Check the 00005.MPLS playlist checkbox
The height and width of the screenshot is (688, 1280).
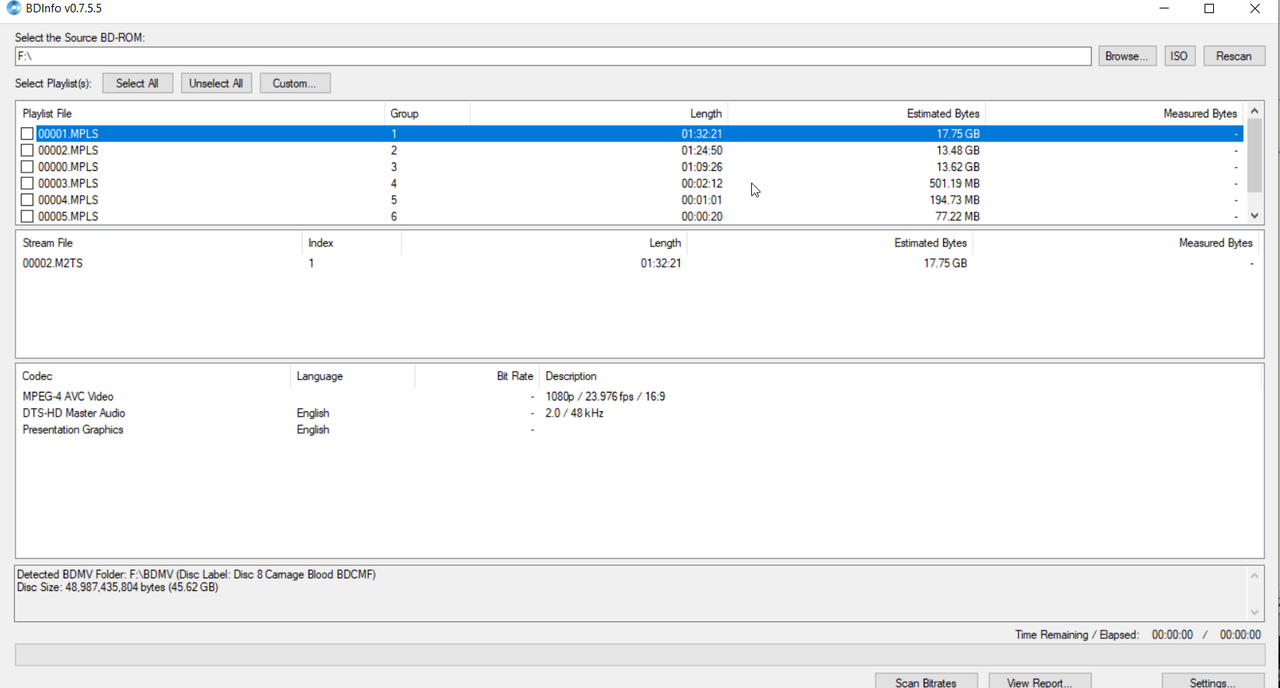pos(27,216)
